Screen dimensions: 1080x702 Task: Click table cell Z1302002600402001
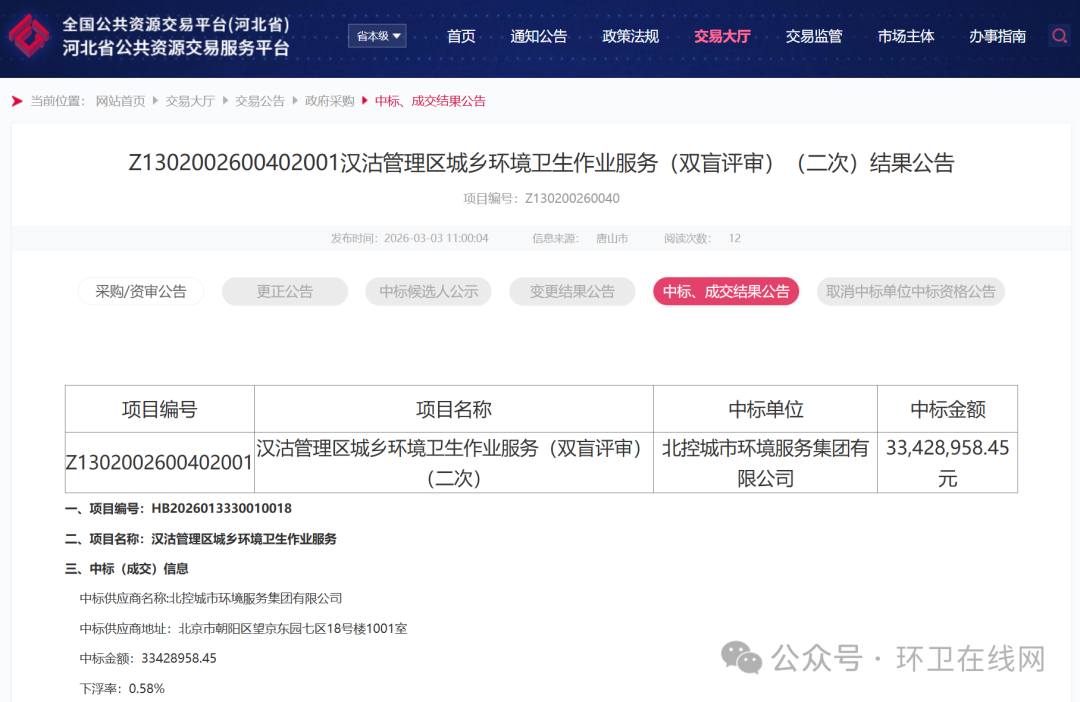[159, 463]
